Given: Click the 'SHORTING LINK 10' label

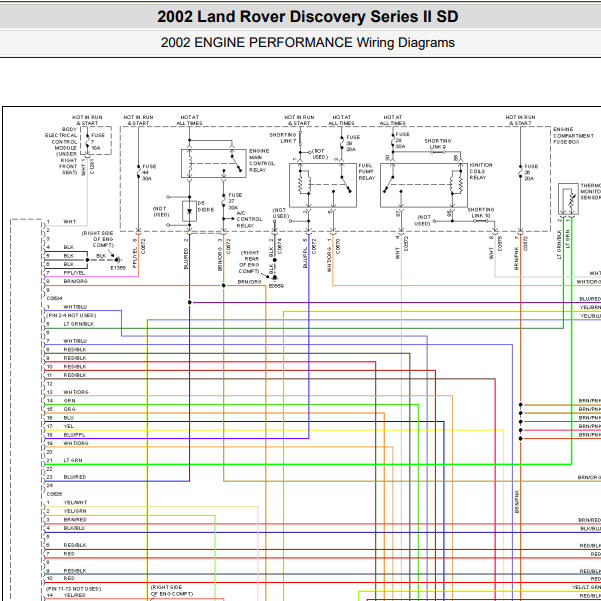Looking at the screenshot, I should [481, 213].
